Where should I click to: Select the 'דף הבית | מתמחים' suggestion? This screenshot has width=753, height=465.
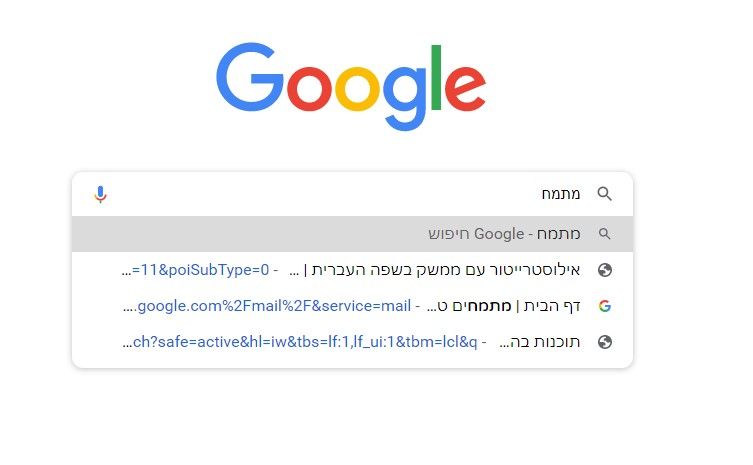click(352, 306)
